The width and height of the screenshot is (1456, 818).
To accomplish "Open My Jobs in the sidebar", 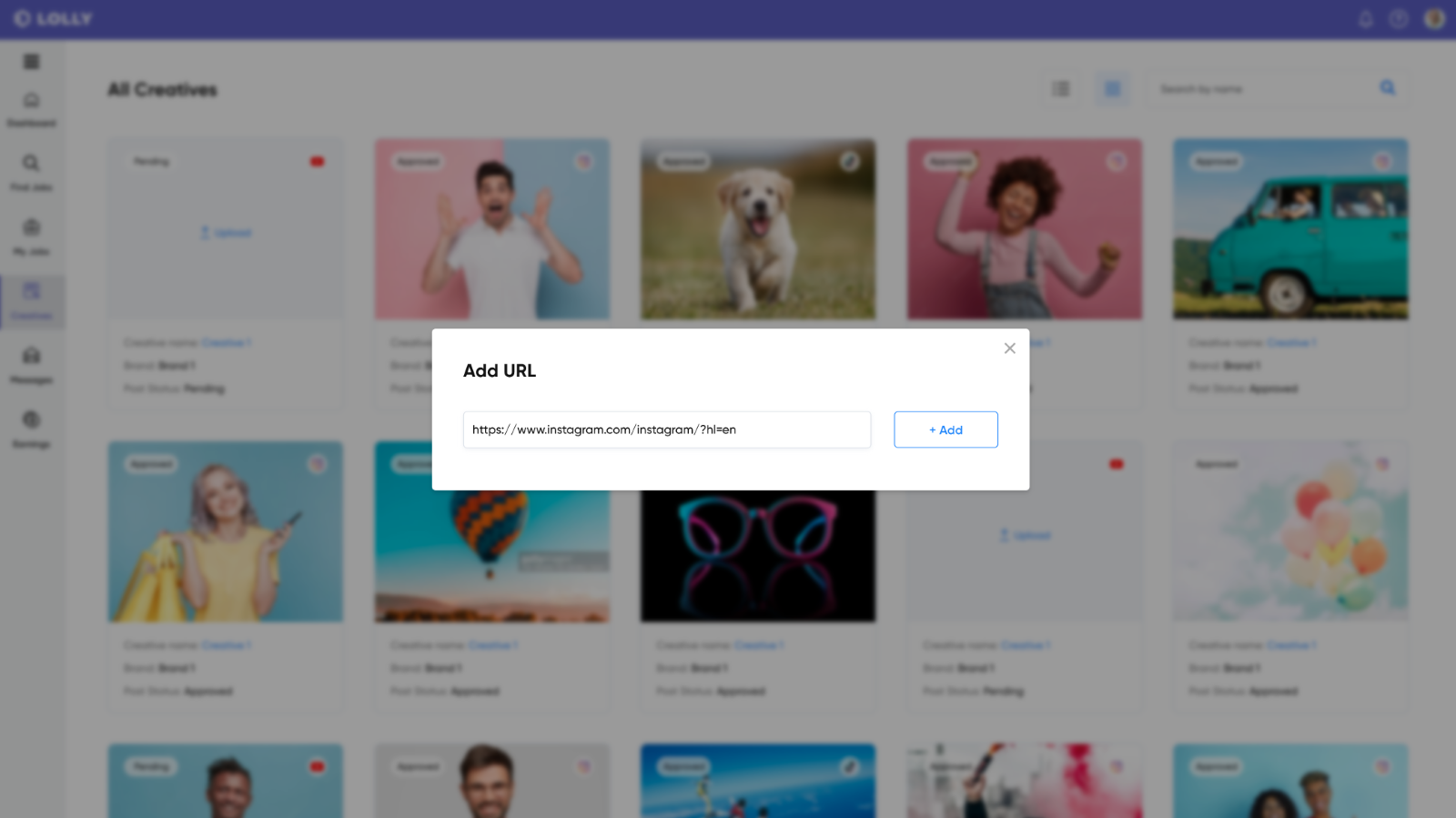I will point(32,237).
